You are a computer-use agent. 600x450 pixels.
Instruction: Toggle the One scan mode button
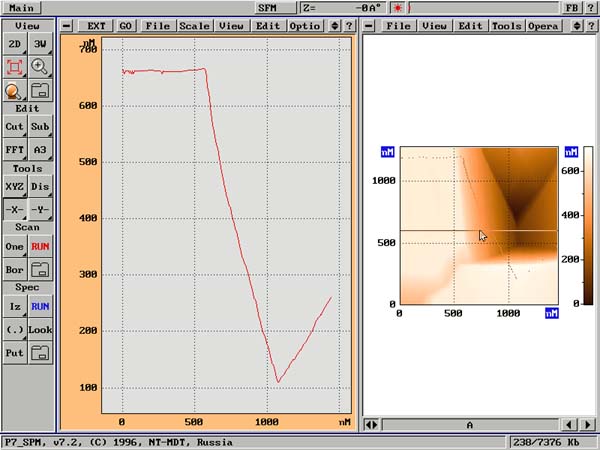click(x=14, y=246)
